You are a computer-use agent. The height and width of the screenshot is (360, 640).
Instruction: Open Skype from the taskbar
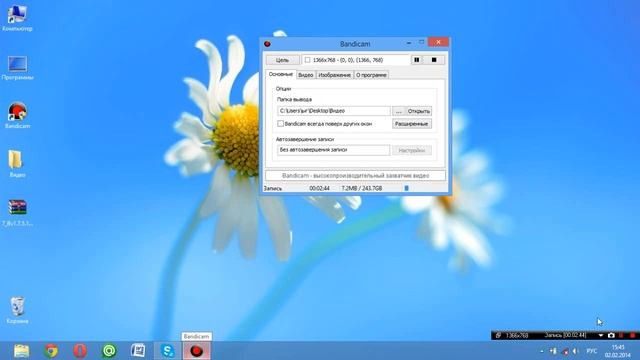pyautogui.click(x=167, y=351)
